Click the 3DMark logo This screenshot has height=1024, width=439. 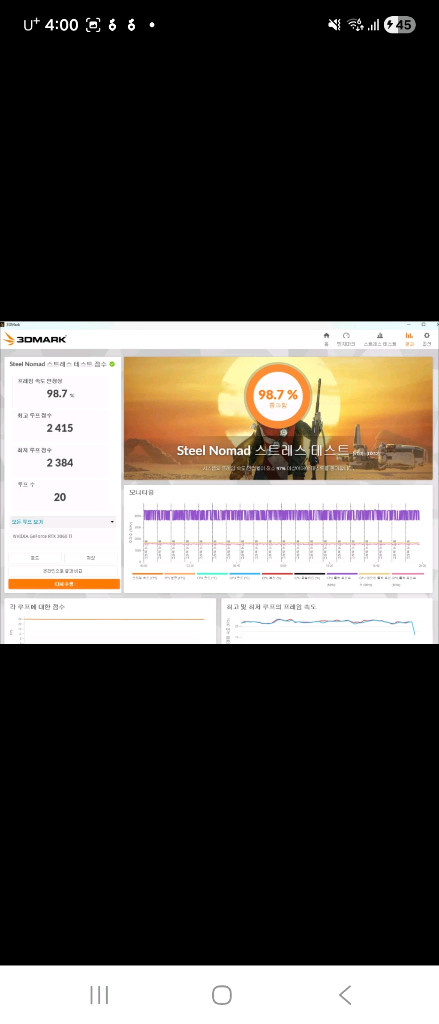tap(35, 339)
